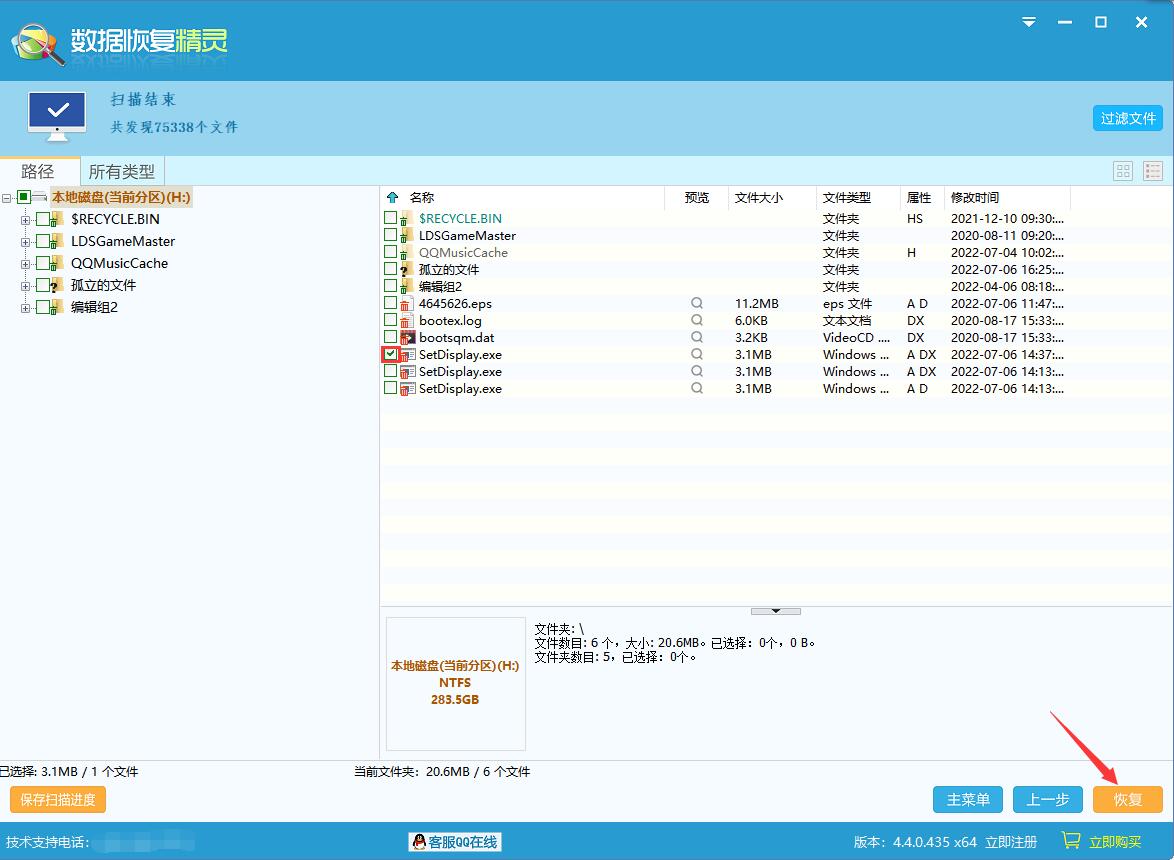Image resolution: width=1174 pixels, height=860 pixels.
Task: Click the preview magnifier for bootsqm.dat
Action: (x=696, y=337)
